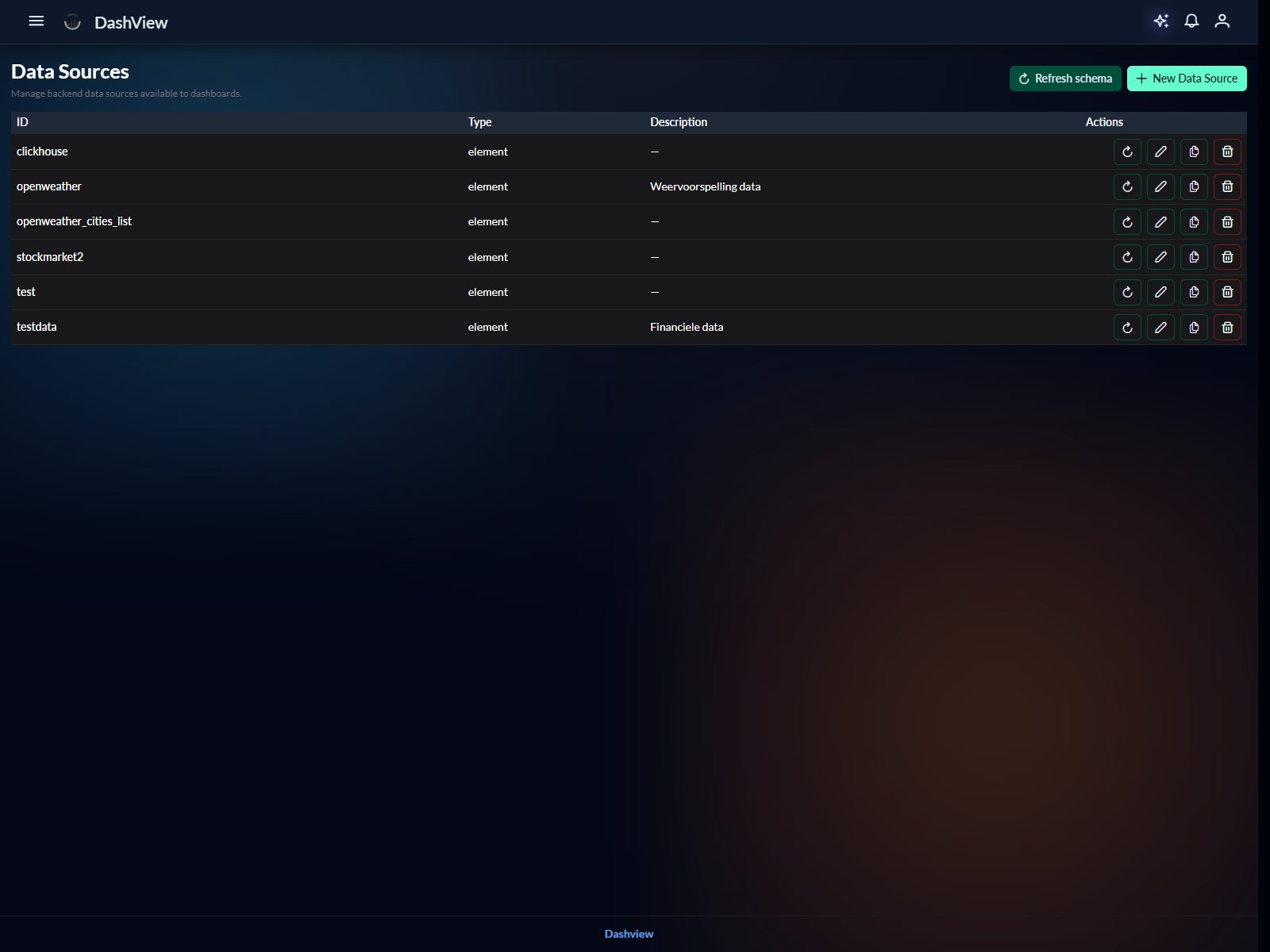The width and height of the screenshot is (1270, 952).
Task: Click the Refresh schema button
Action: pyautogui.click(x=1064, y=79)
